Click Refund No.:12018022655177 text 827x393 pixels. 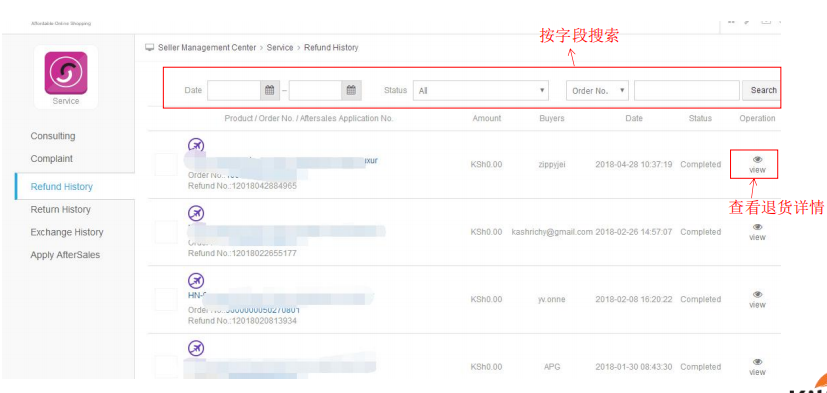[243, 253]
